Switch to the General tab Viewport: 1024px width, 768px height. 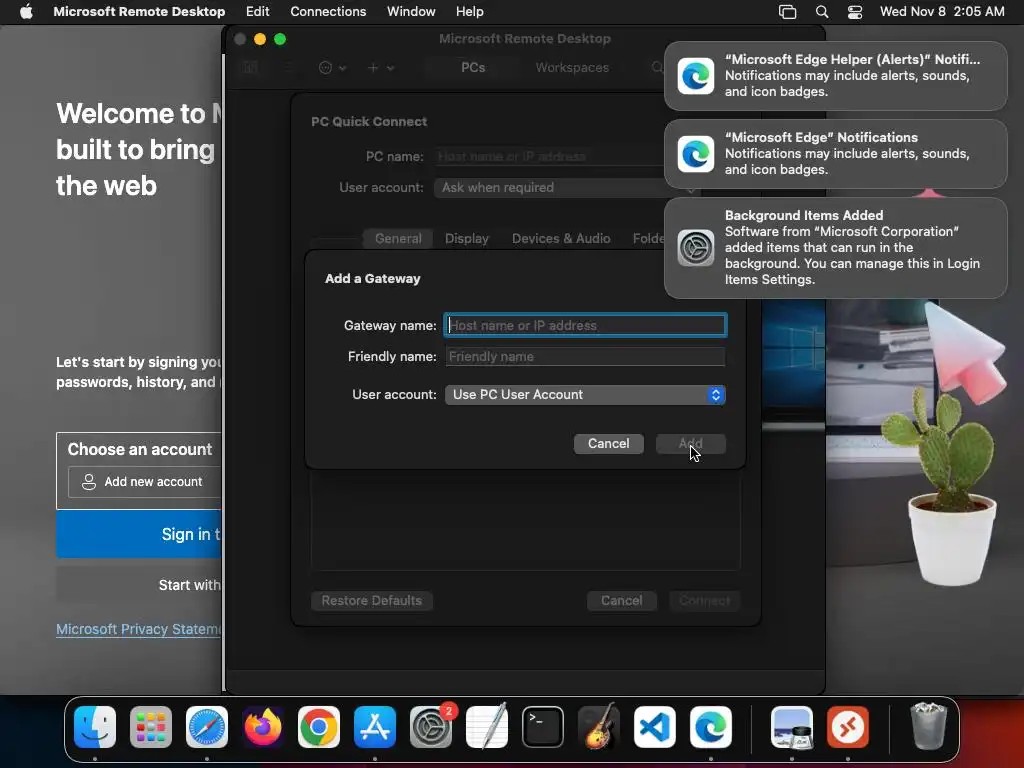[398, 238]
